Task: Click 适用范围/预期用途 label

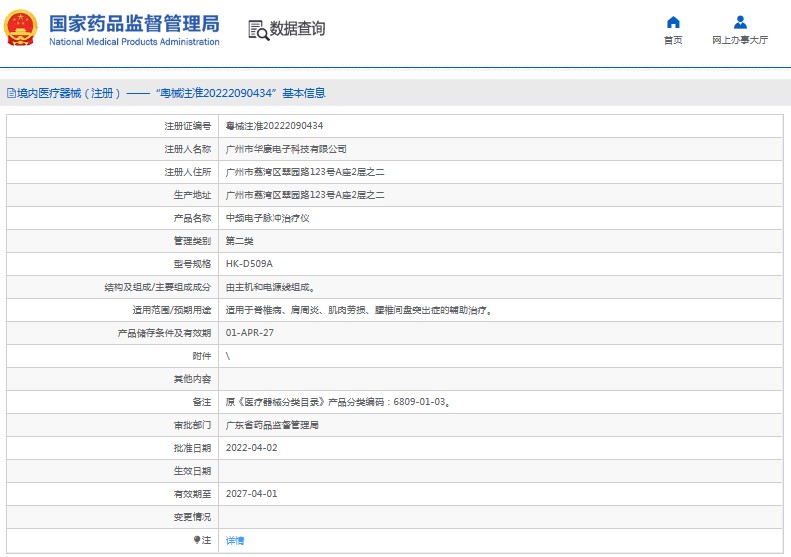Action: [172, 310]
